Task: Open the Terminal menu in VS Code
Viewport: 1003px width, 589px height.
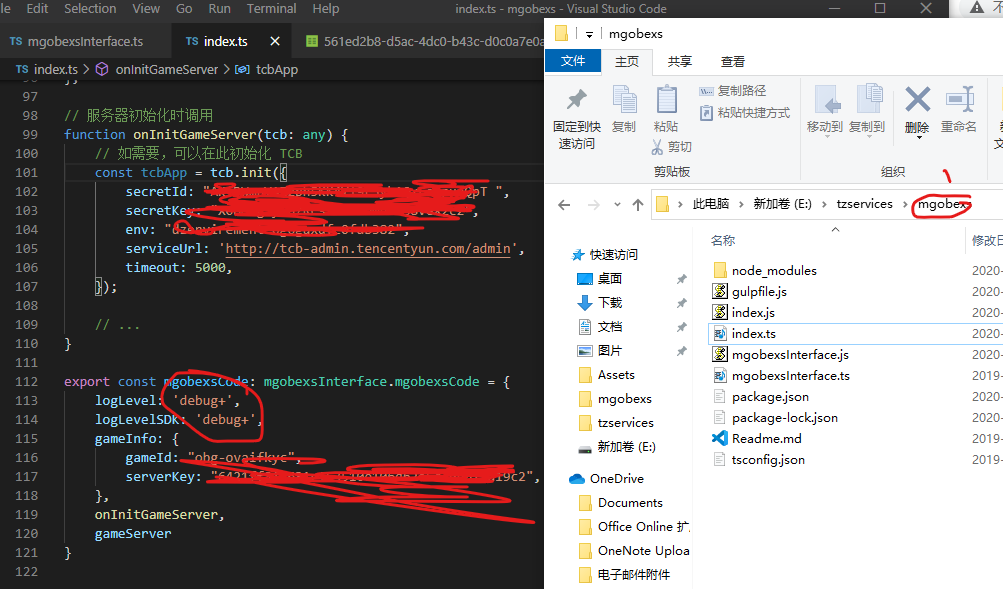Action: click(x=271, y=8)
